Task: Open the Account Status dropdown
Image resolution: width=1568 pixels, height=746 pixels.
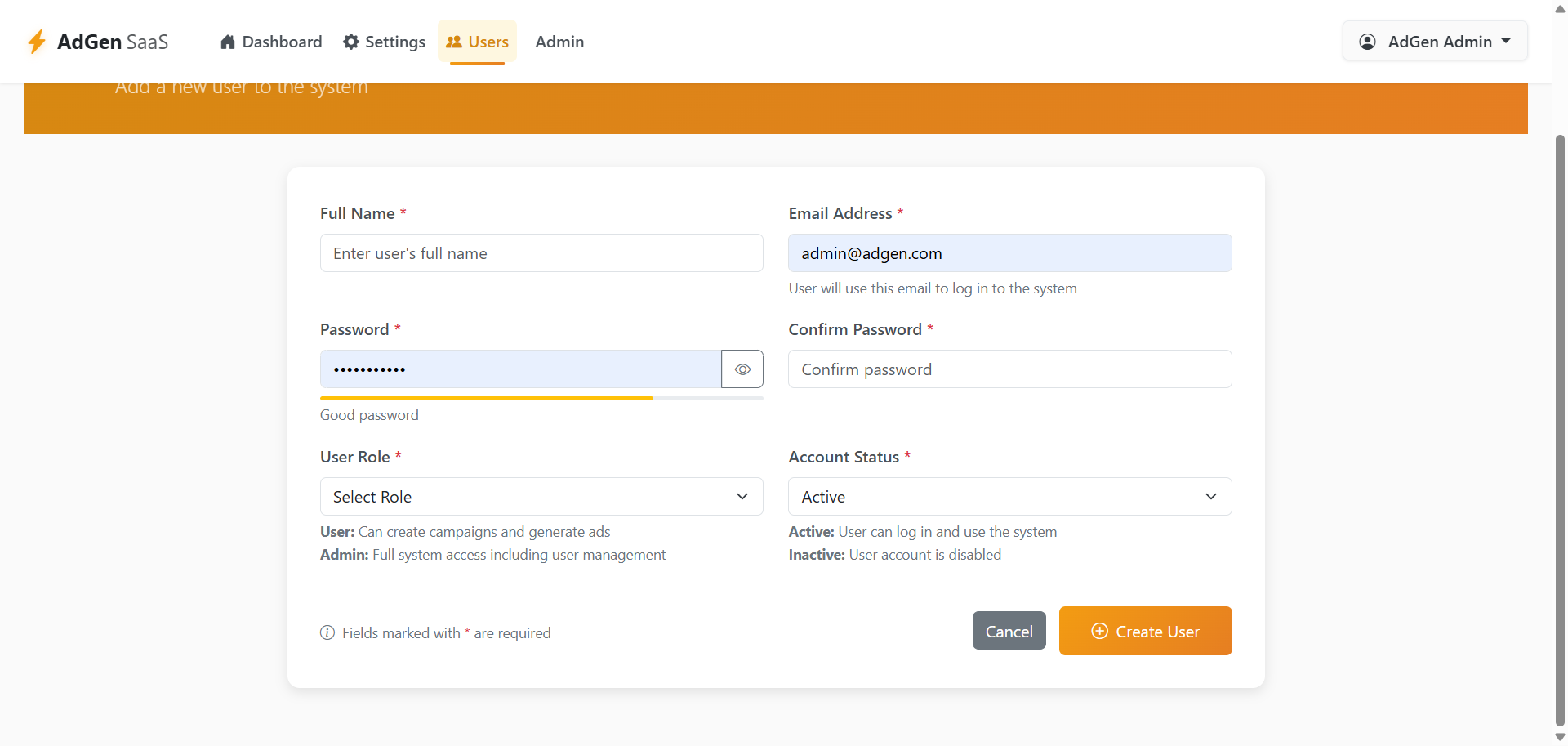Action: pyautogui.click(x=1010, y=497)
